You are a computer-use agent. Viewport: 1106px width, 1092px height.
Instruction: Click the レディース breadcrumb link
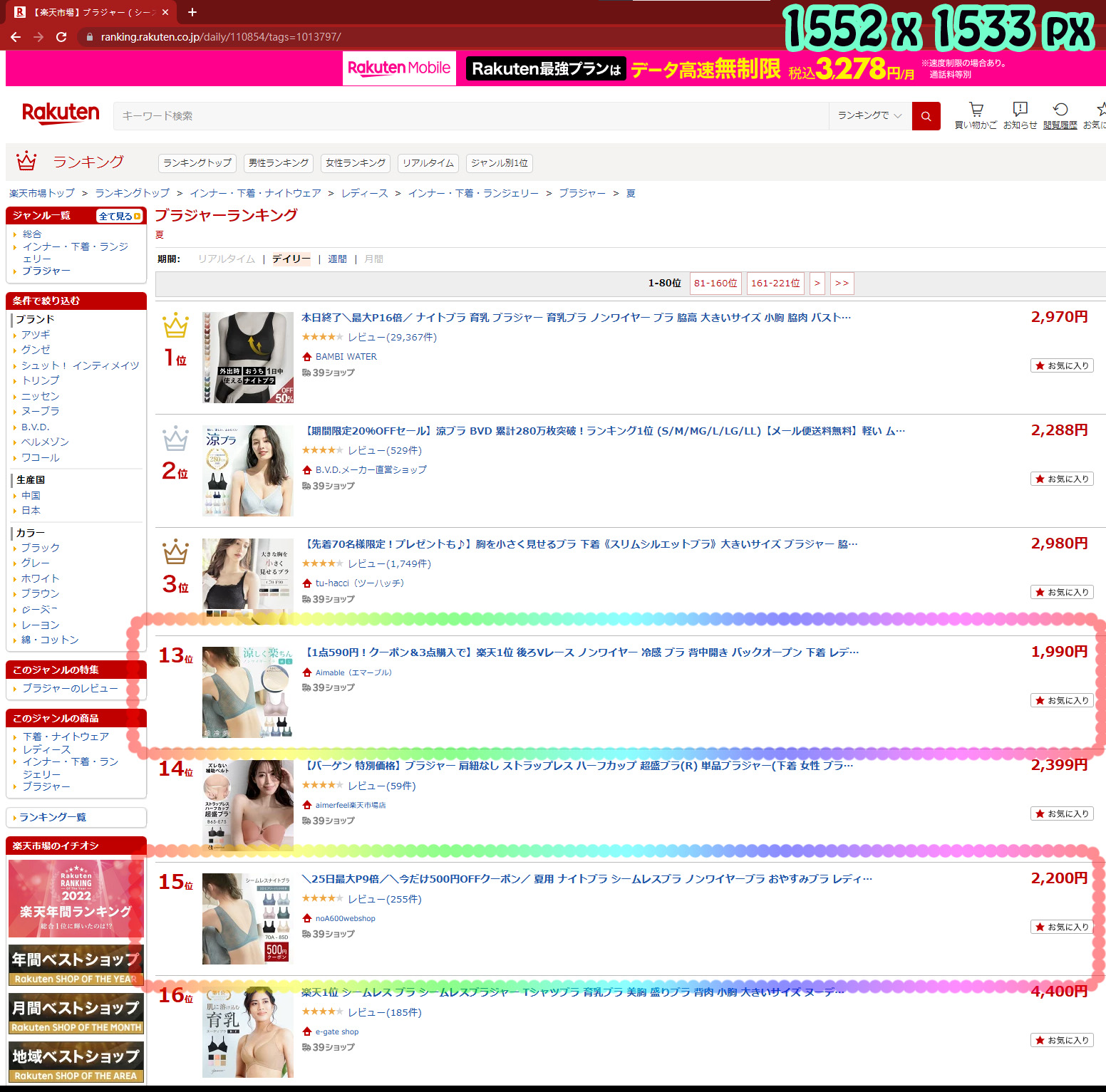point(365,193)
